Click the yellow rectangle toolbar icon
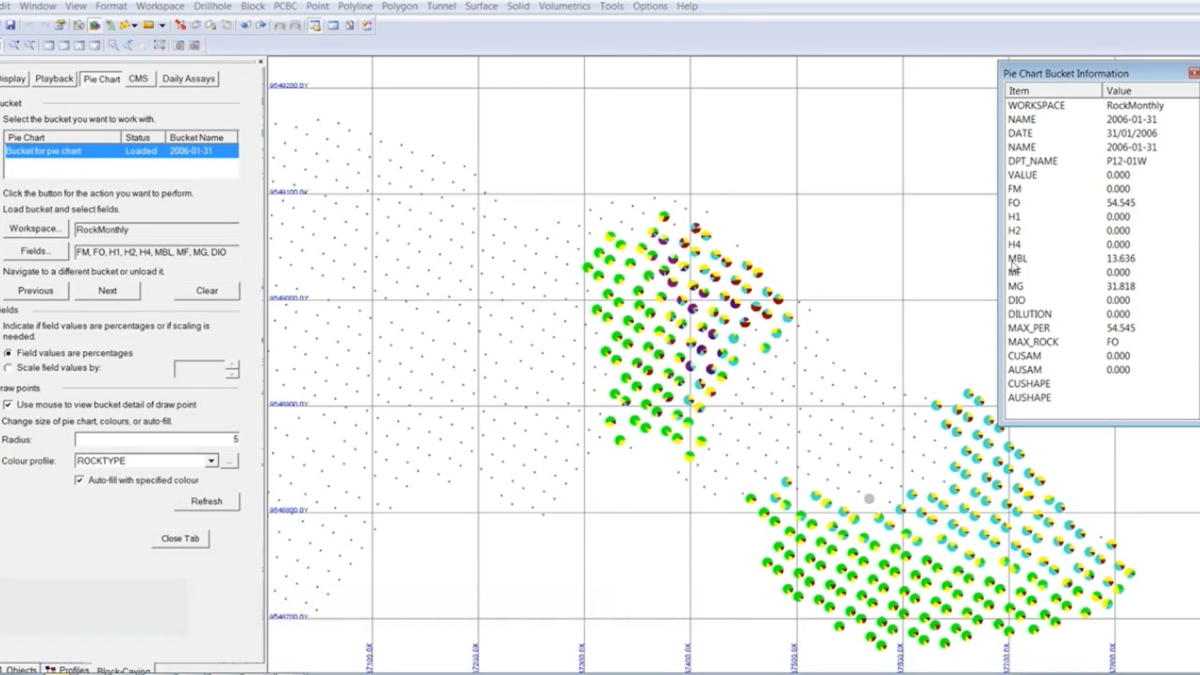 coord(148,25)
